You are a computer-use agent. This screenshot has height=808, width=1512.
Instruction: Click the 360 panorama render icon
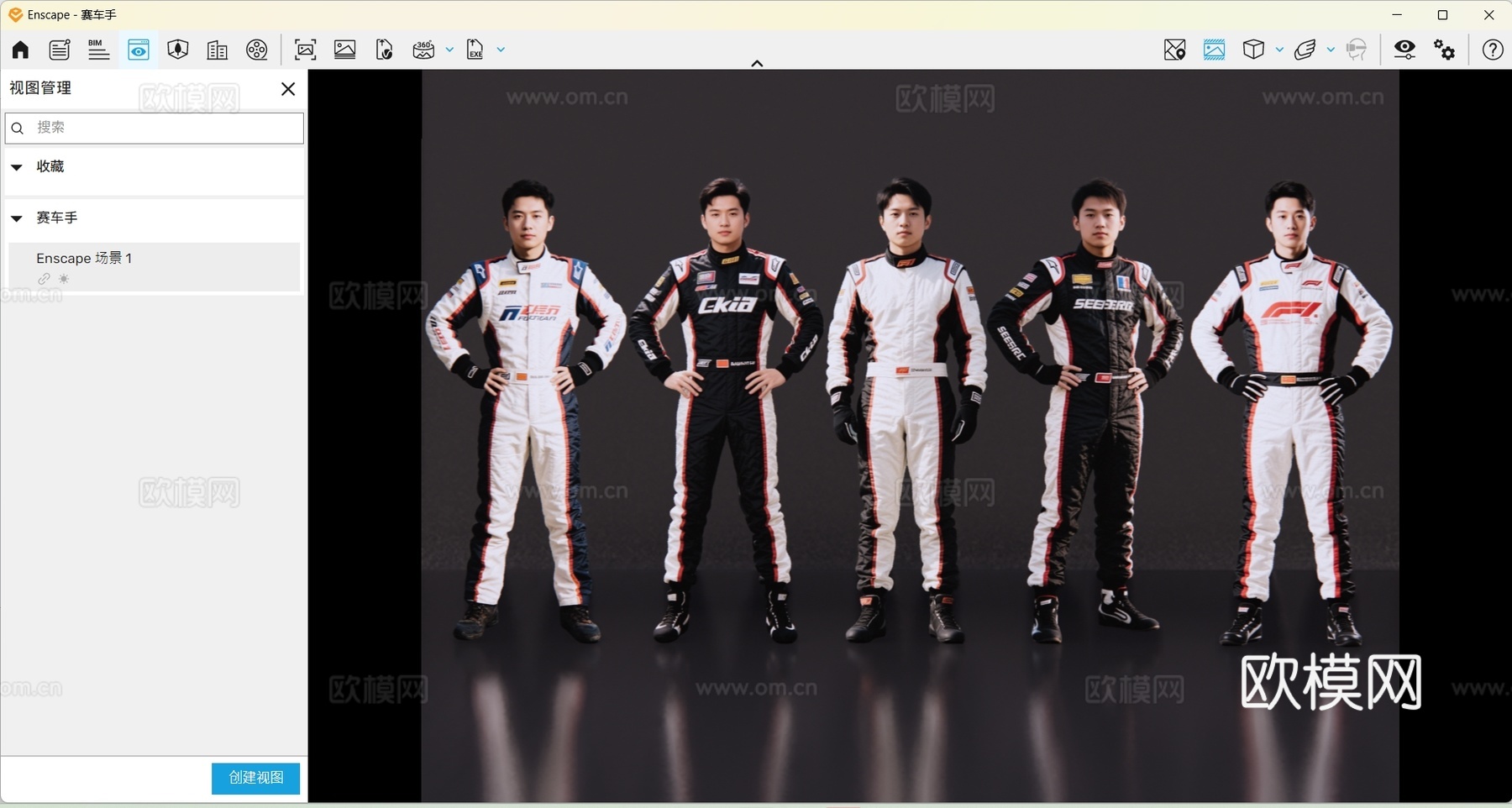click(424, 50)
